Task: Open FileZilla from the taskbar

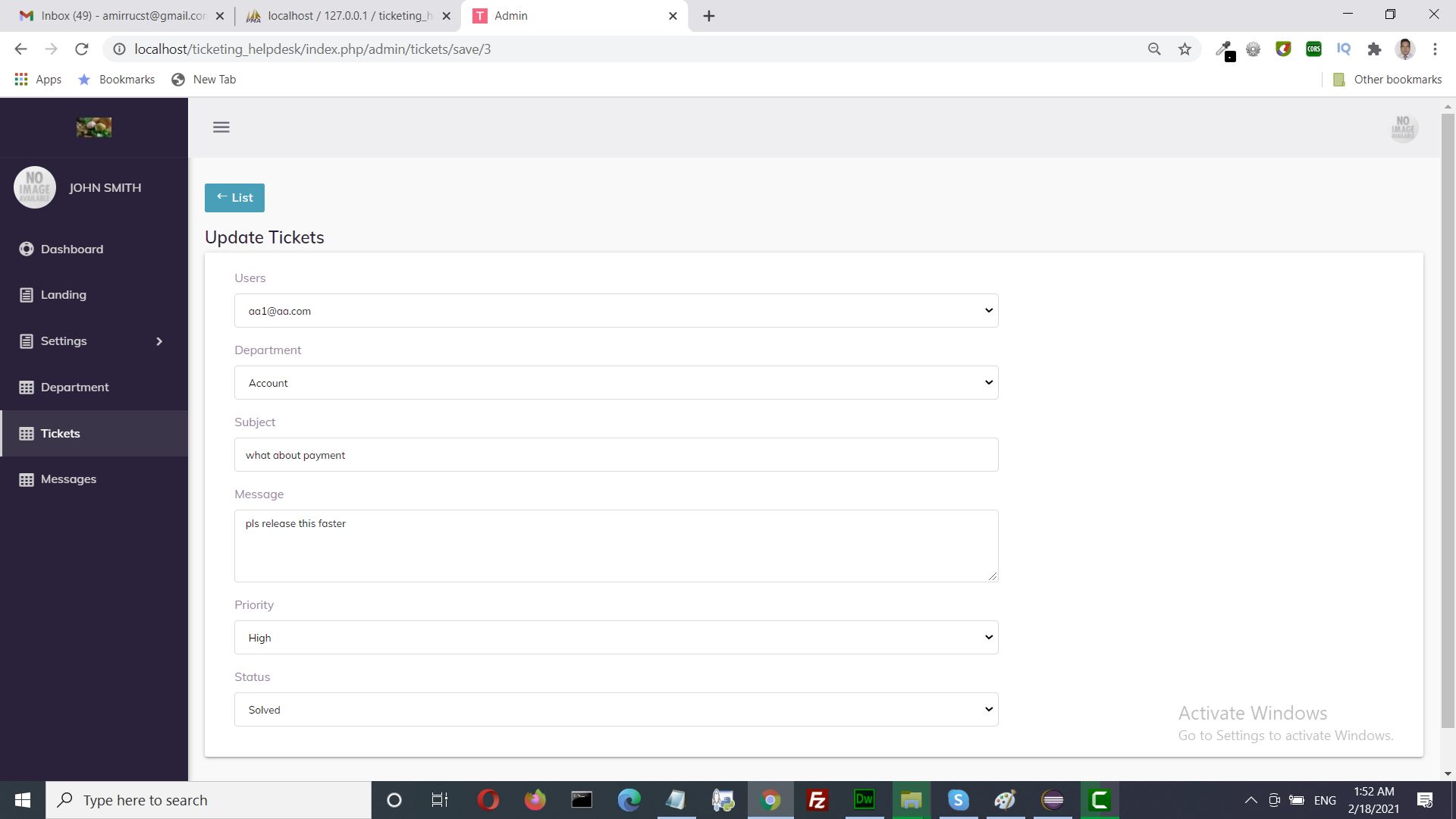Action: (817, 800)
